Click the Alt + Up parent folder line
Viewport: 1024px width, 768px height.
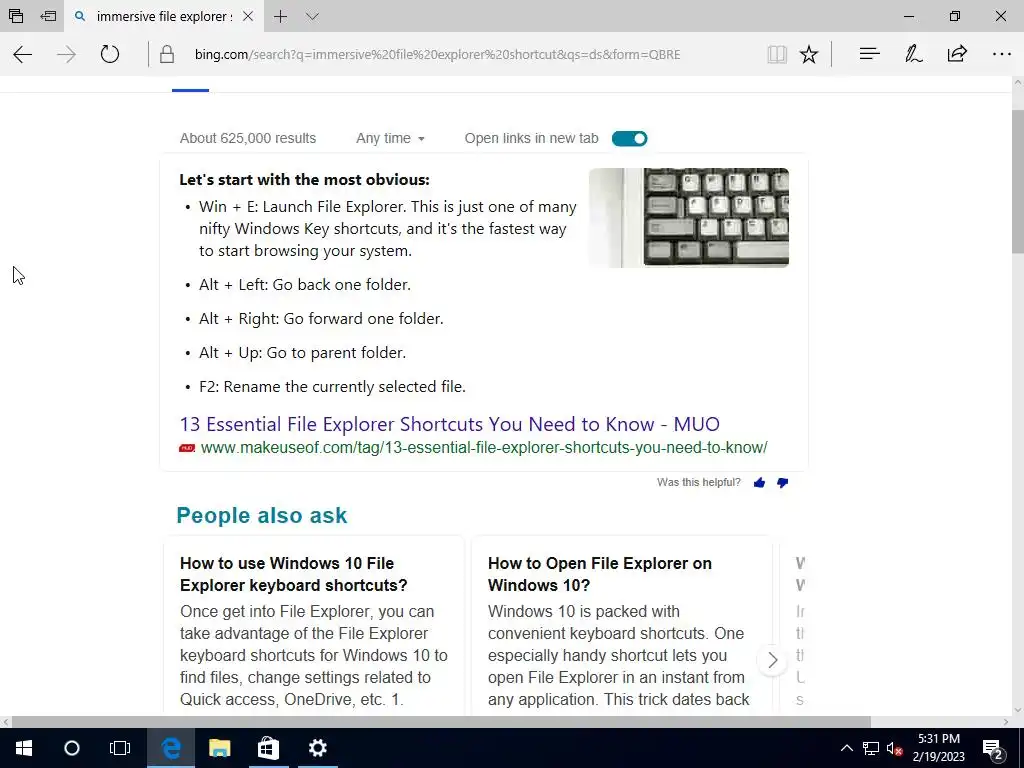tap(302, 353)
